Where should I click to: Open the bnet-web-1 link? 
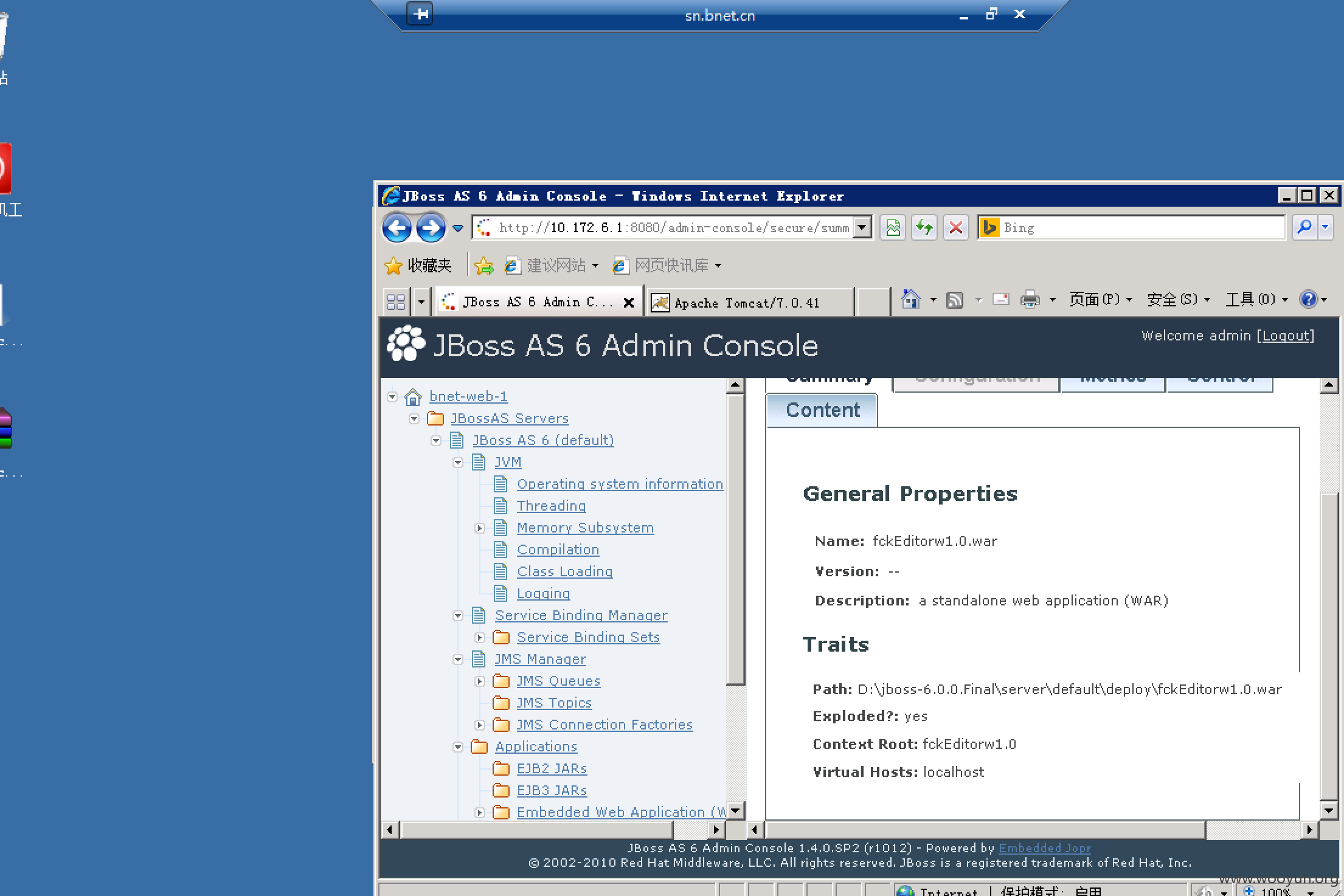pos(468,396)
